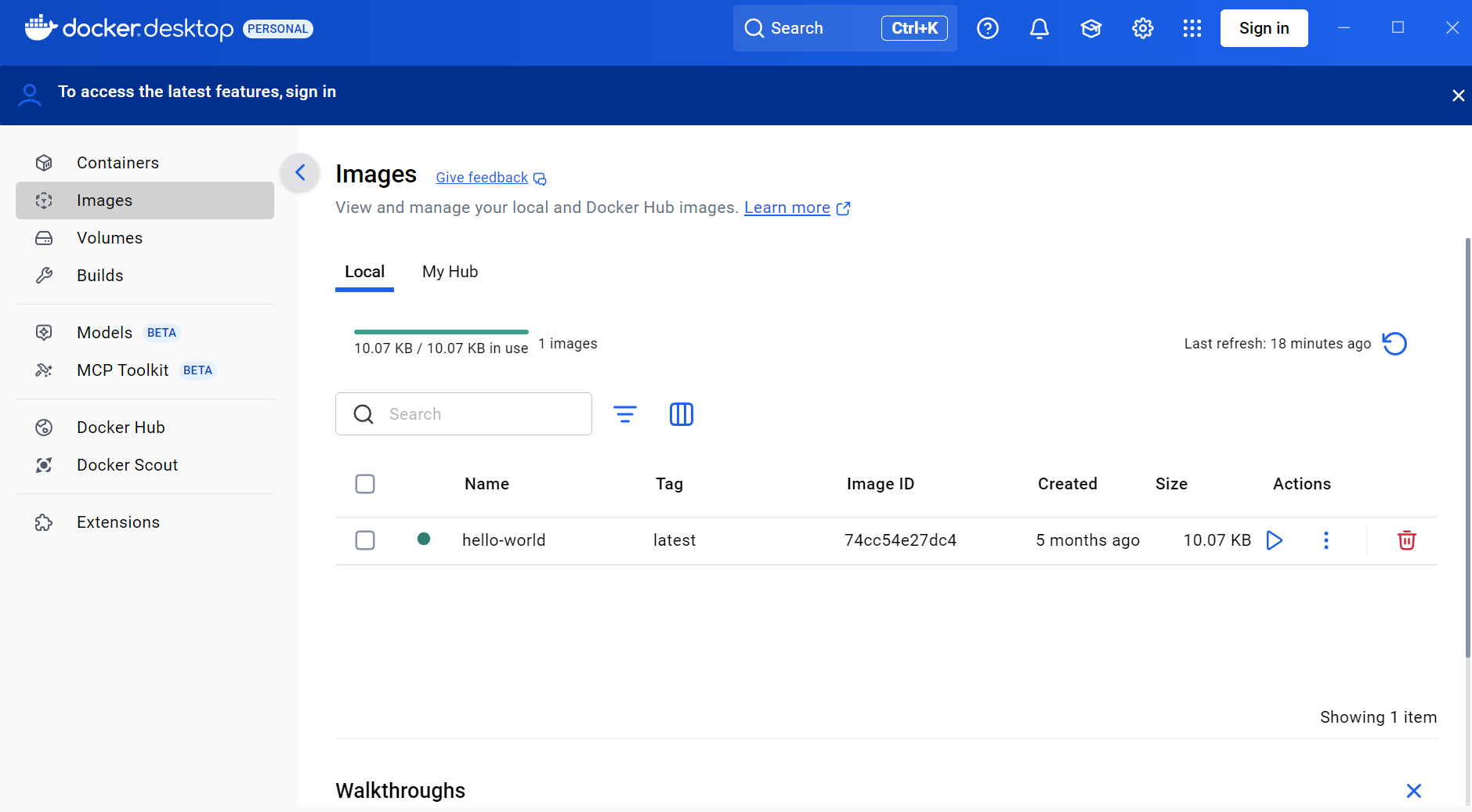This screenshot has width=1472, height=812.
Task: Click the Docker whale logo
Action: coord(41,27)
